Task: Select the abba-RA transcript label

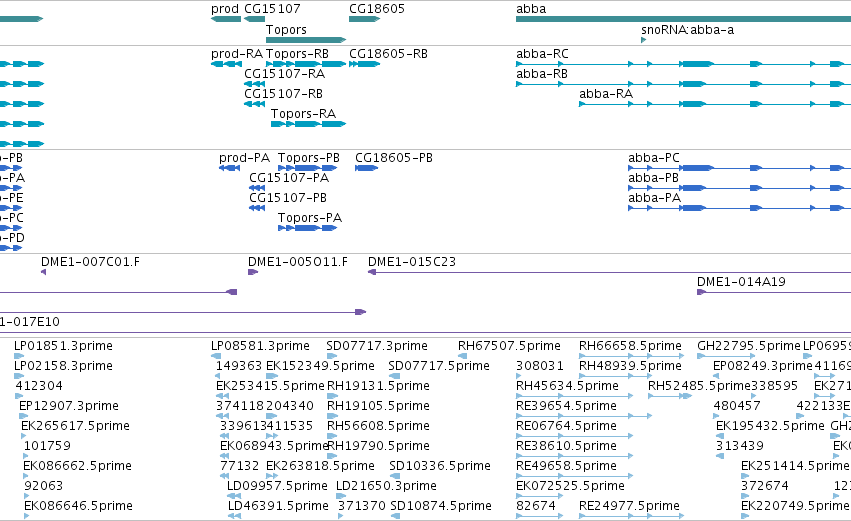Action: click(606, 94)
